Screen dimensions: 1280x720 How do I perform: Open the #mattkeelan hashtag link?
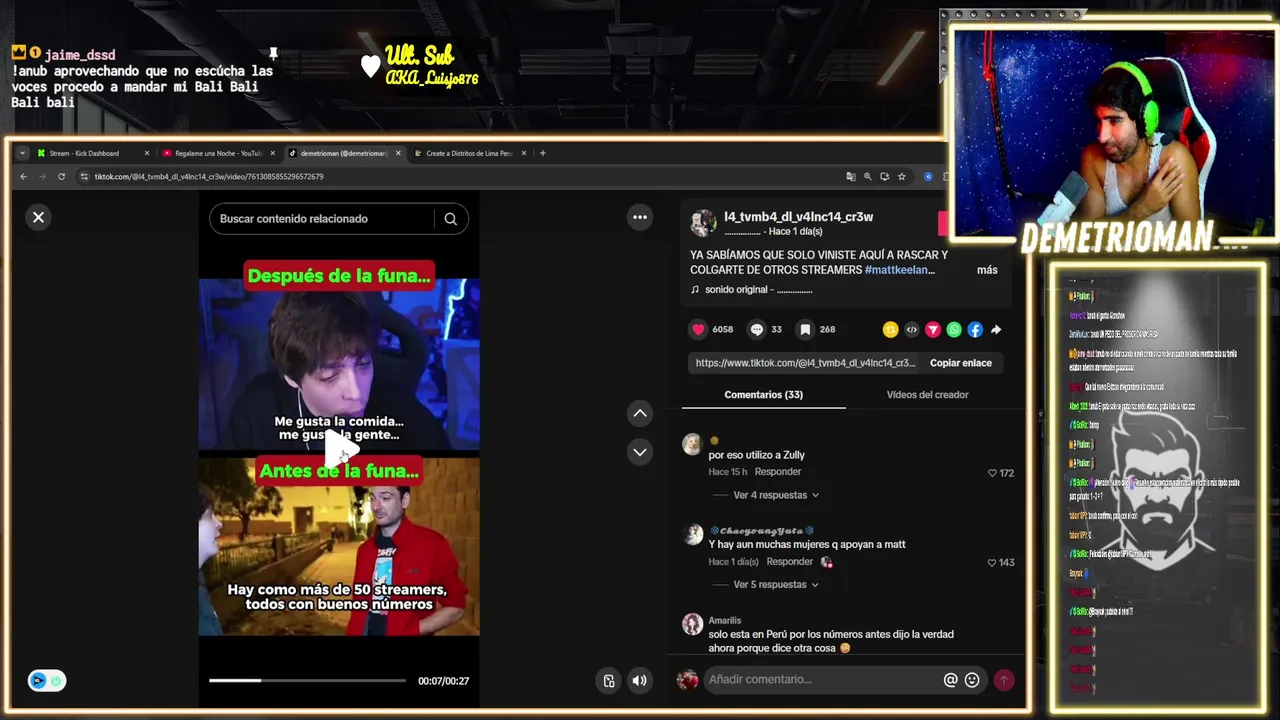pyautogui.click(x=900, y=270)
